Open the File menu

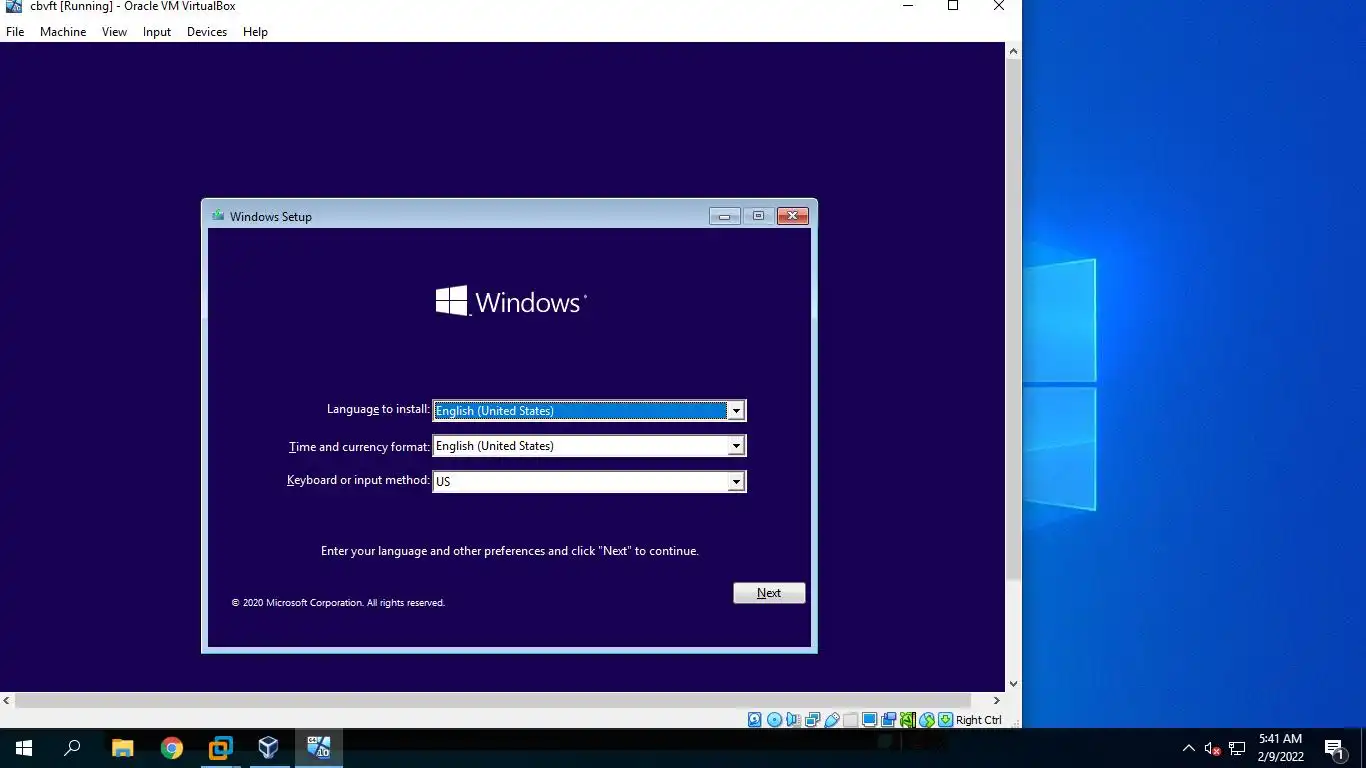pos(15,32)
